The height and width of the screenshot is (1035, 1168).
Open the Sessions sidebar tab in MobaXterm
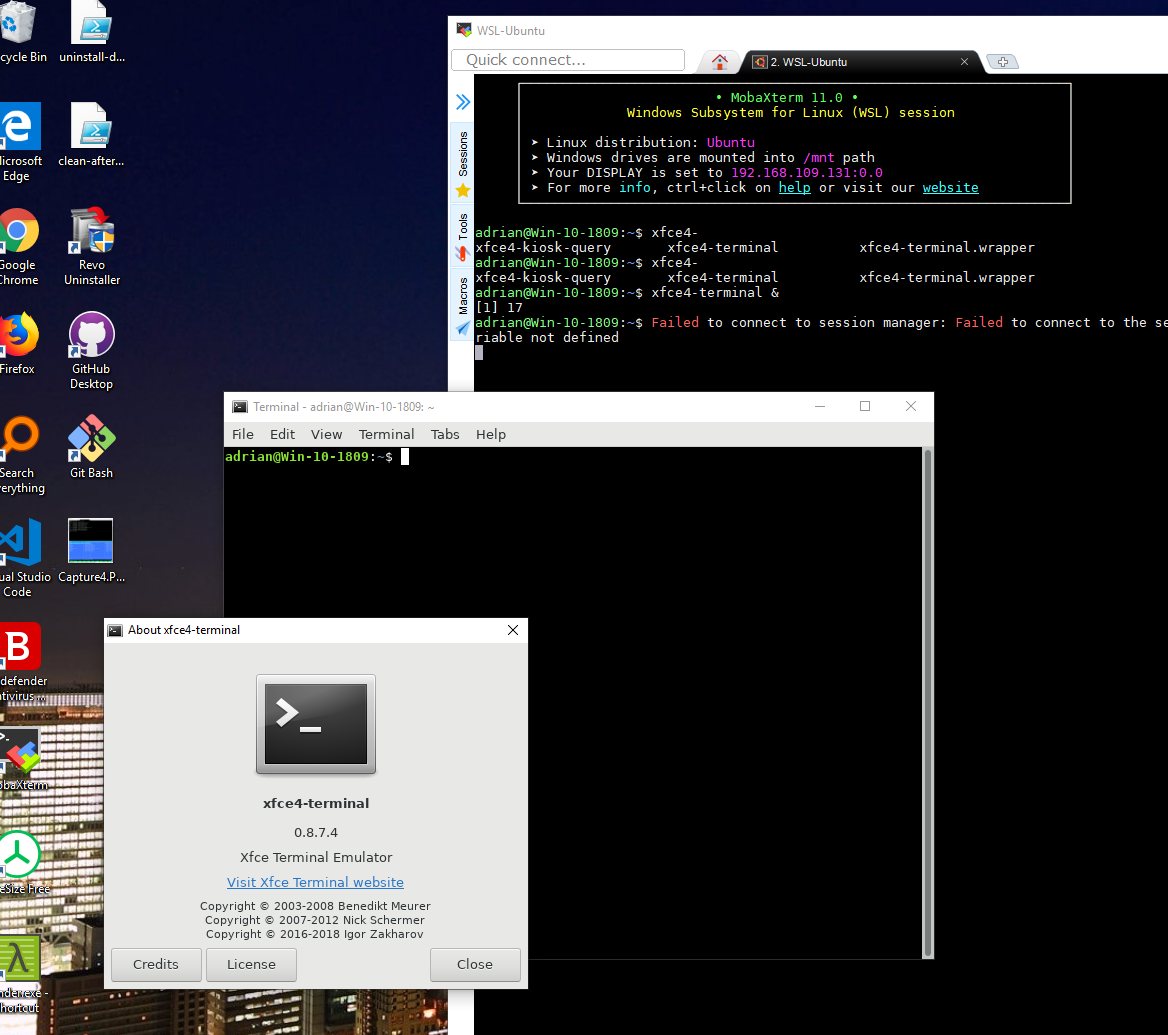click(463, 164)
